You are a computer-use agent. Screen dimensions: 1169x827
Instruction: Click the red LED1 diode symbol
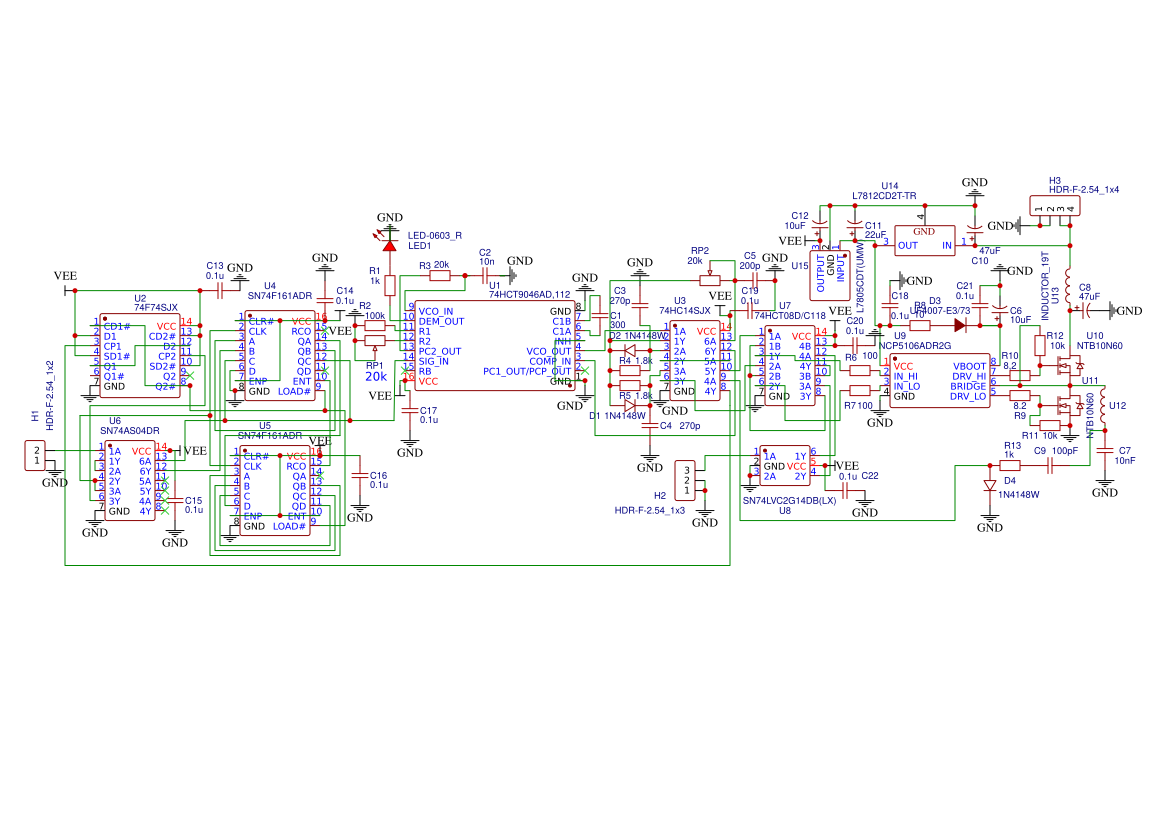pyautogui.click(x=389, y=245)
